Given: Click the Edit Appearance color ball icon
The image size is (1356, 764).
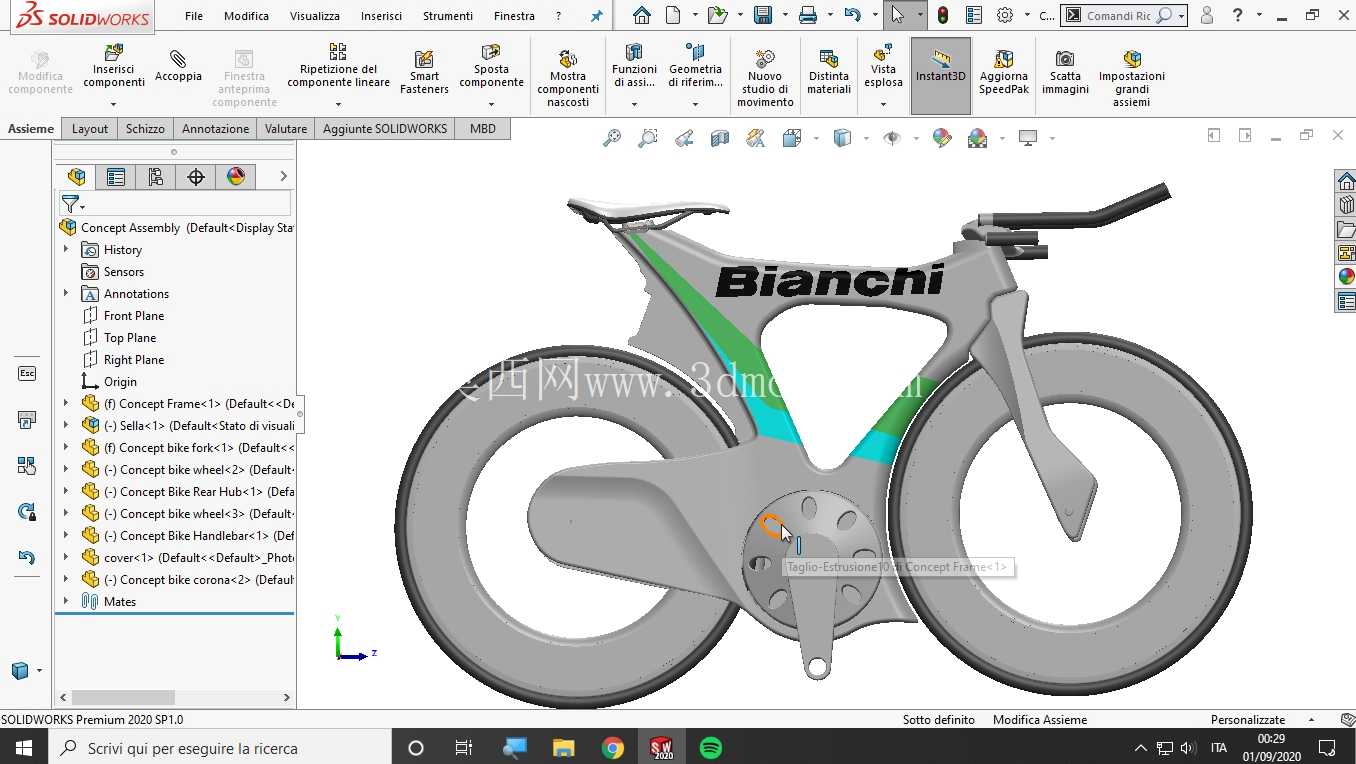Looking at the screenshot, I should [942, 138].
